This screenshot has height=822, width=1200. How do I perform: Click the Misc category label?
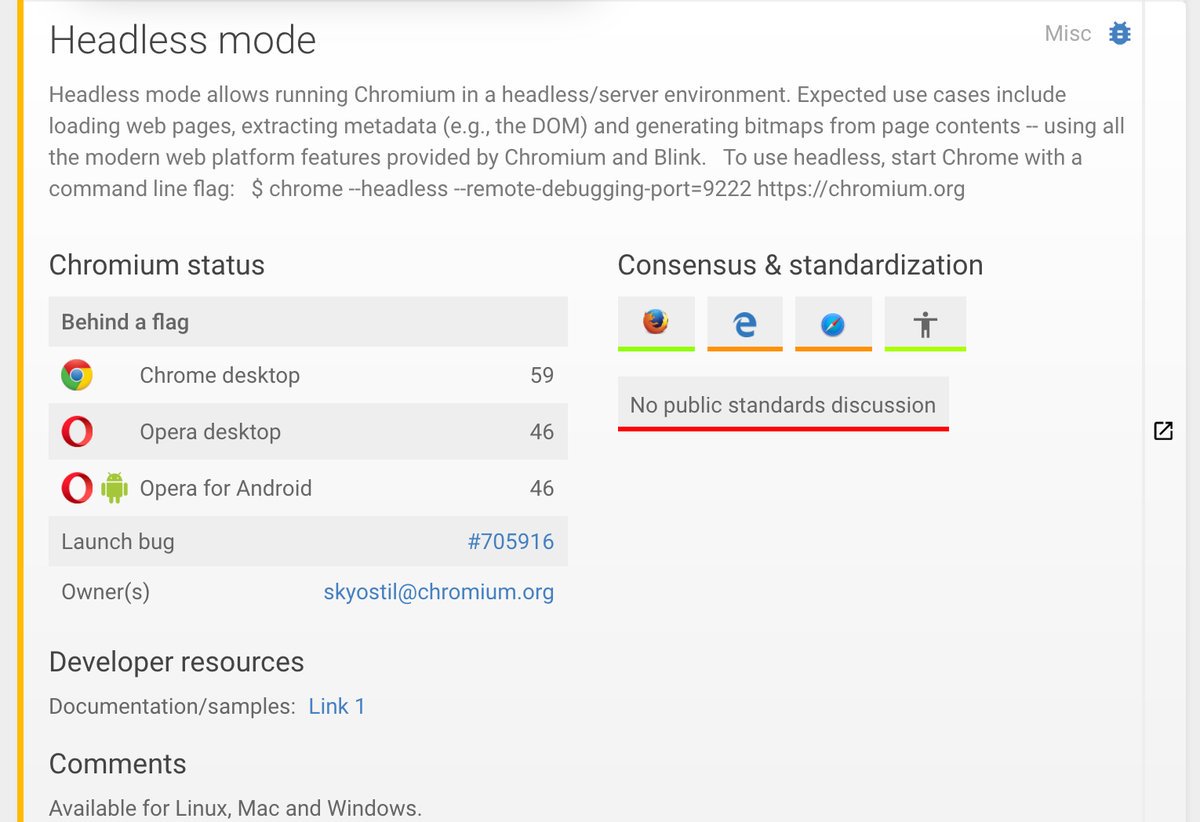tap(1067, 34)
